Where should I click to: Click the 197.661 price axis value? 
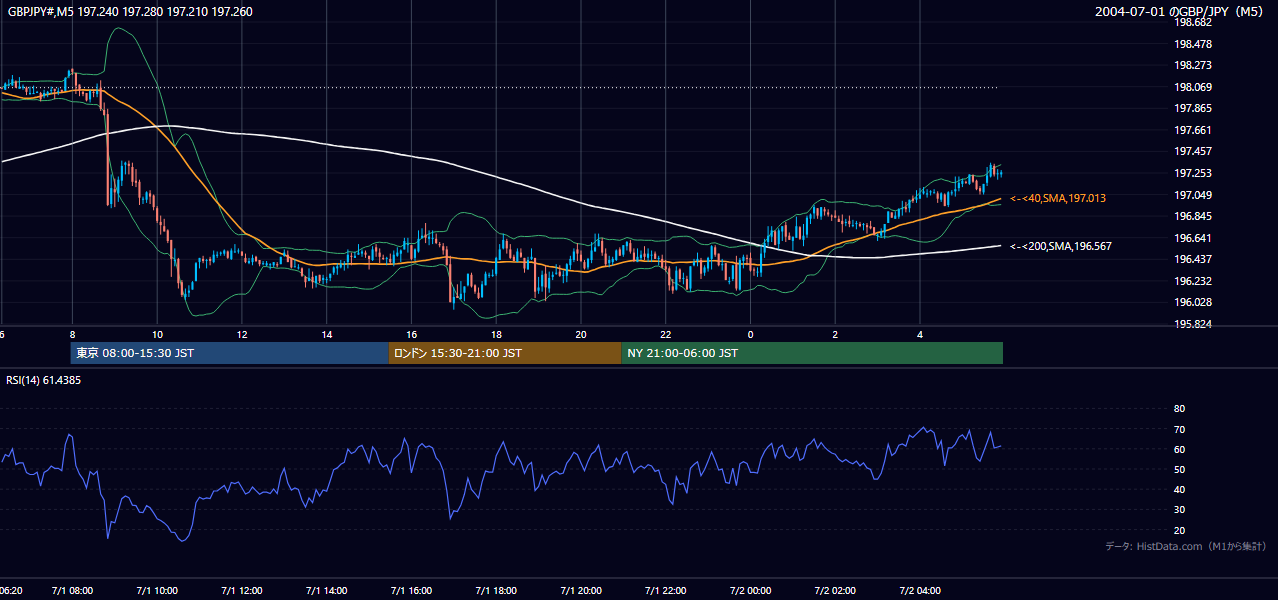1192,130
